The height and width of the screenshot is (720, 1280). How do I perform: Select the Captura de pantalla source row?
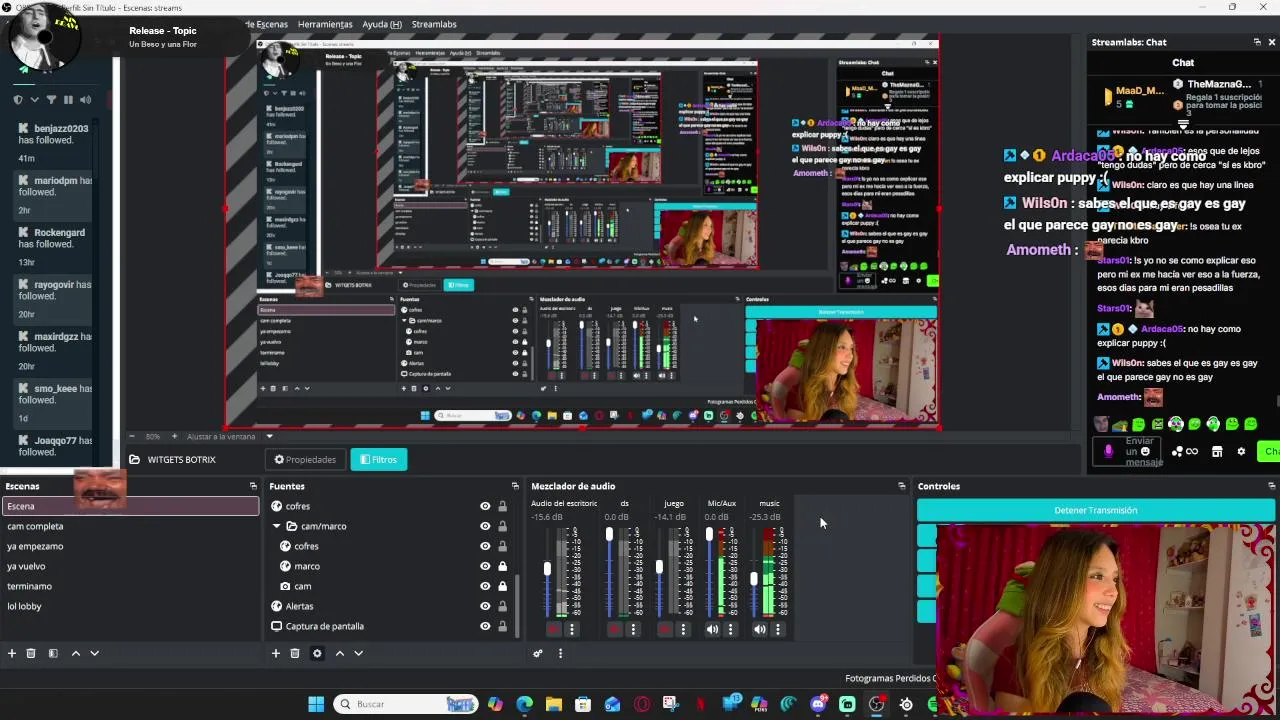click(x=392, y=626)
